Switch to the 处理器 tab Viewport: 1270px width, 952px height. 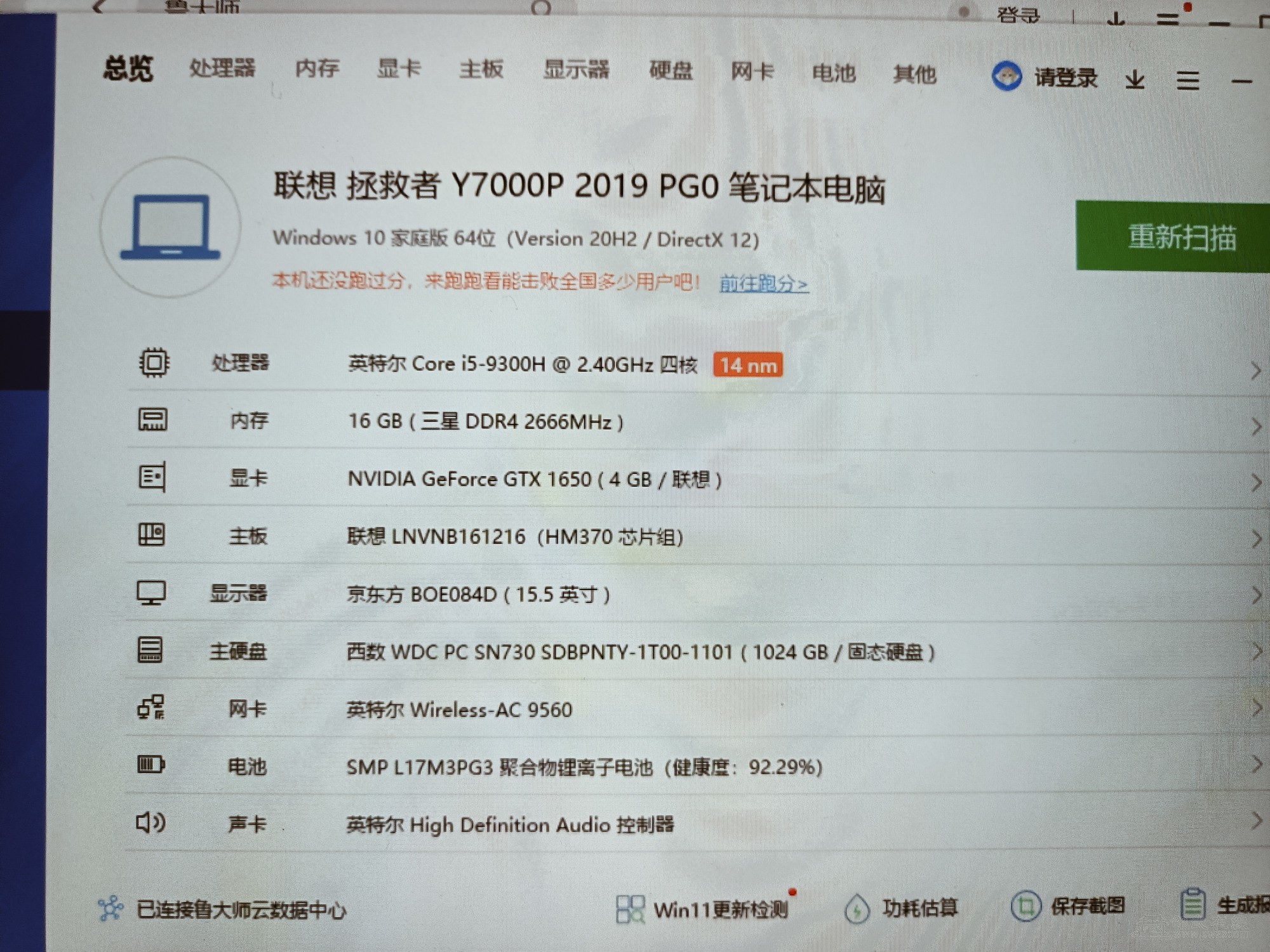(222, 68)
